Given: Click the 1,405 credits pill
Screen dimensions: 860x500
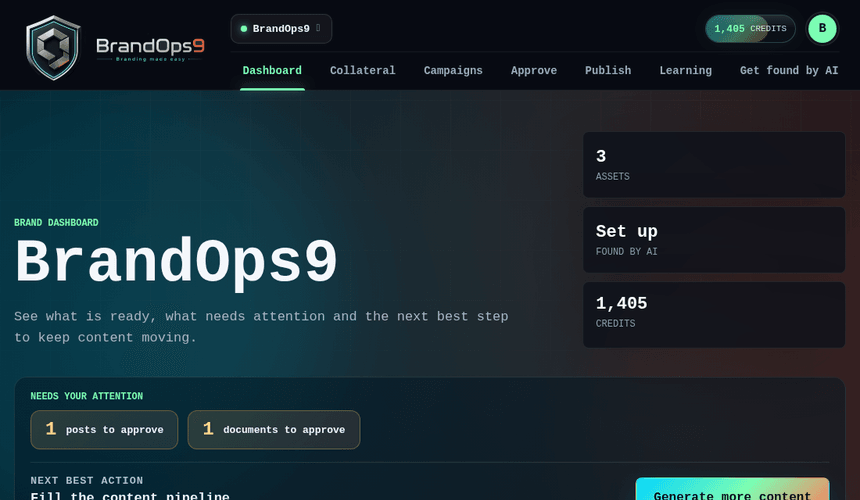Looking at the screenshot, I should coord(750,29).
